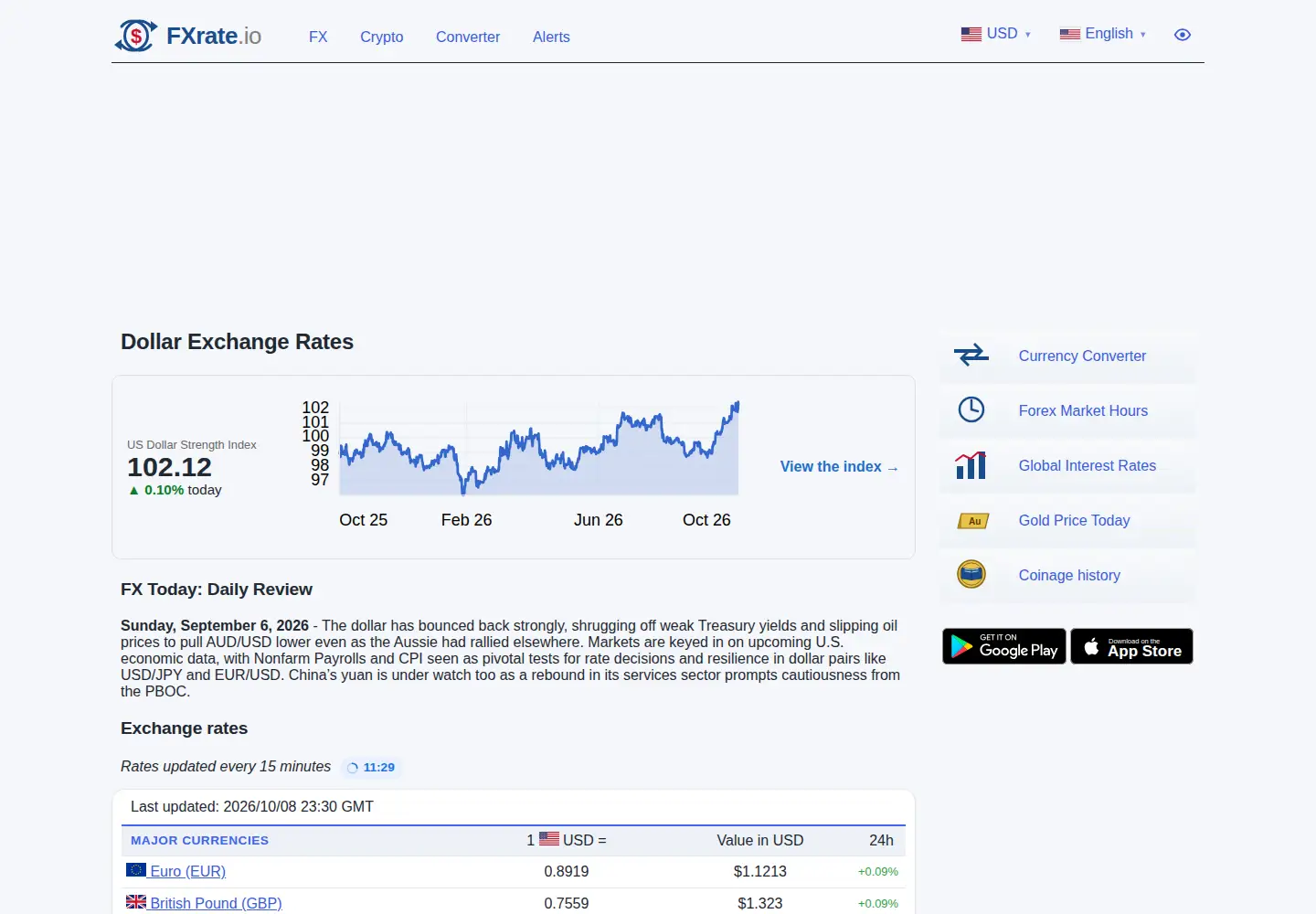
Task: Expand the USD currency dropdown
Action: point(996,34)
